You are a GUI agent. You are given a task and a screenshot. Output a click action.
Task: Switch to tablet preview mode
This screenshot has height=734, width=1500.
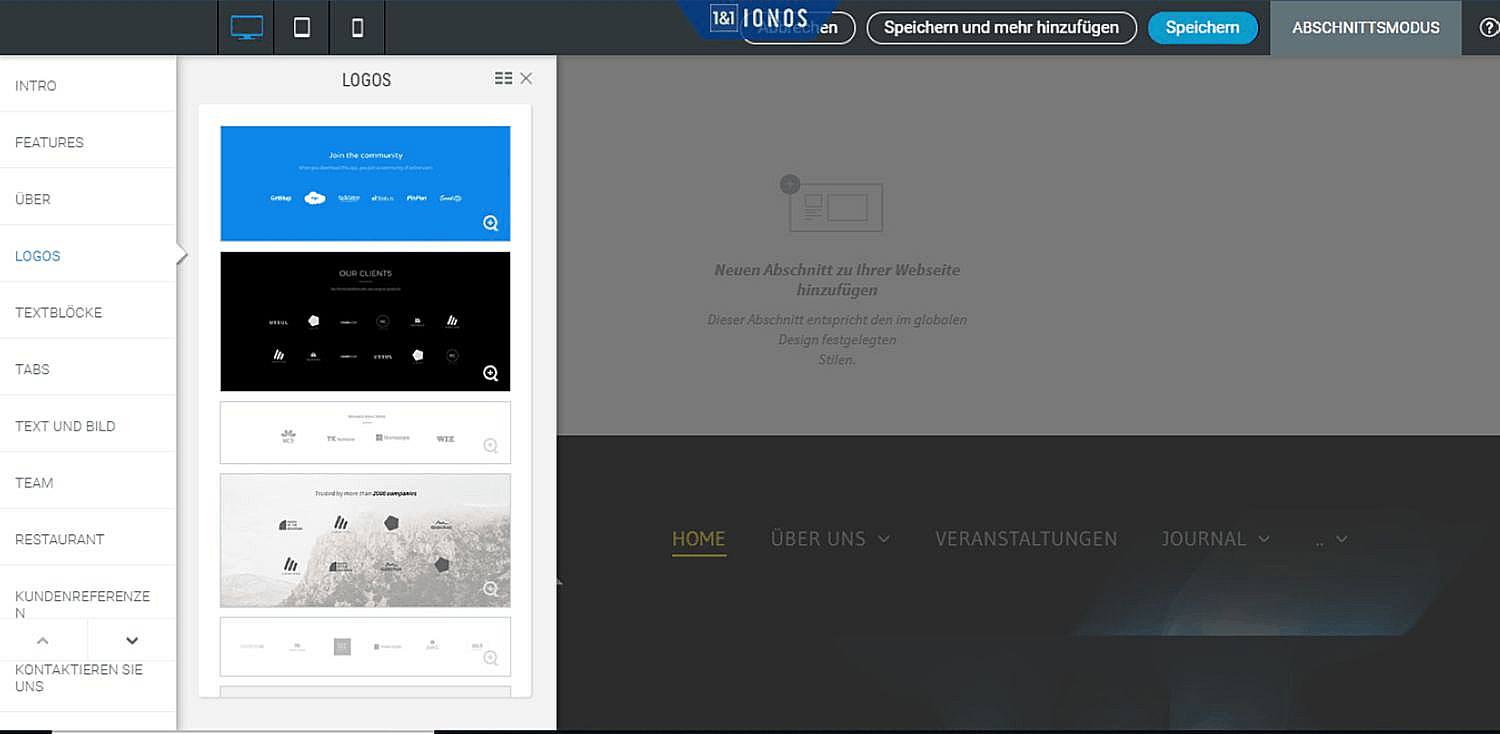tap(302, 28)
